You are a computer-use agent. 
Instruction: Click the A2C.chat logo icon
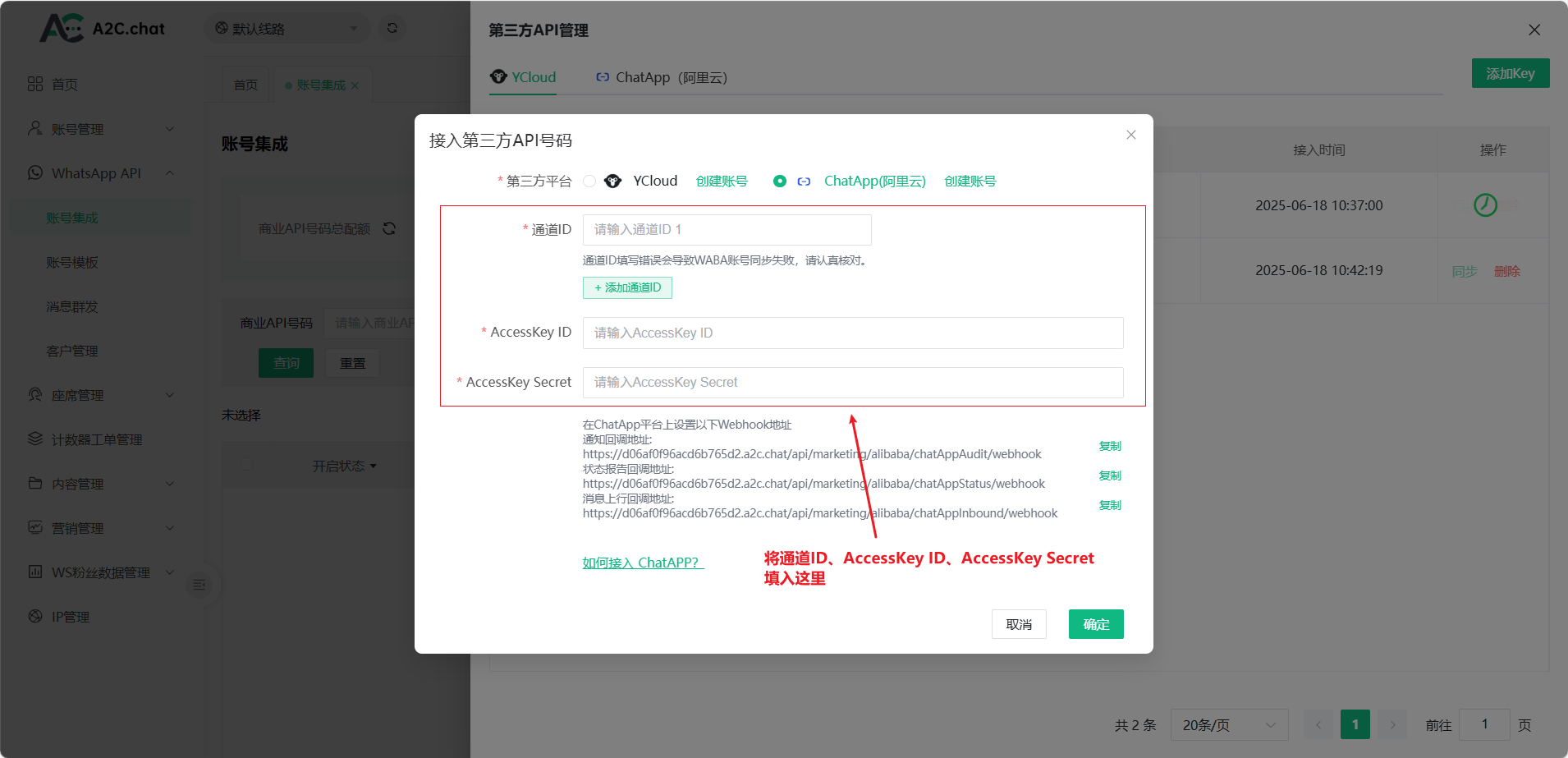(x=62, y=28)
